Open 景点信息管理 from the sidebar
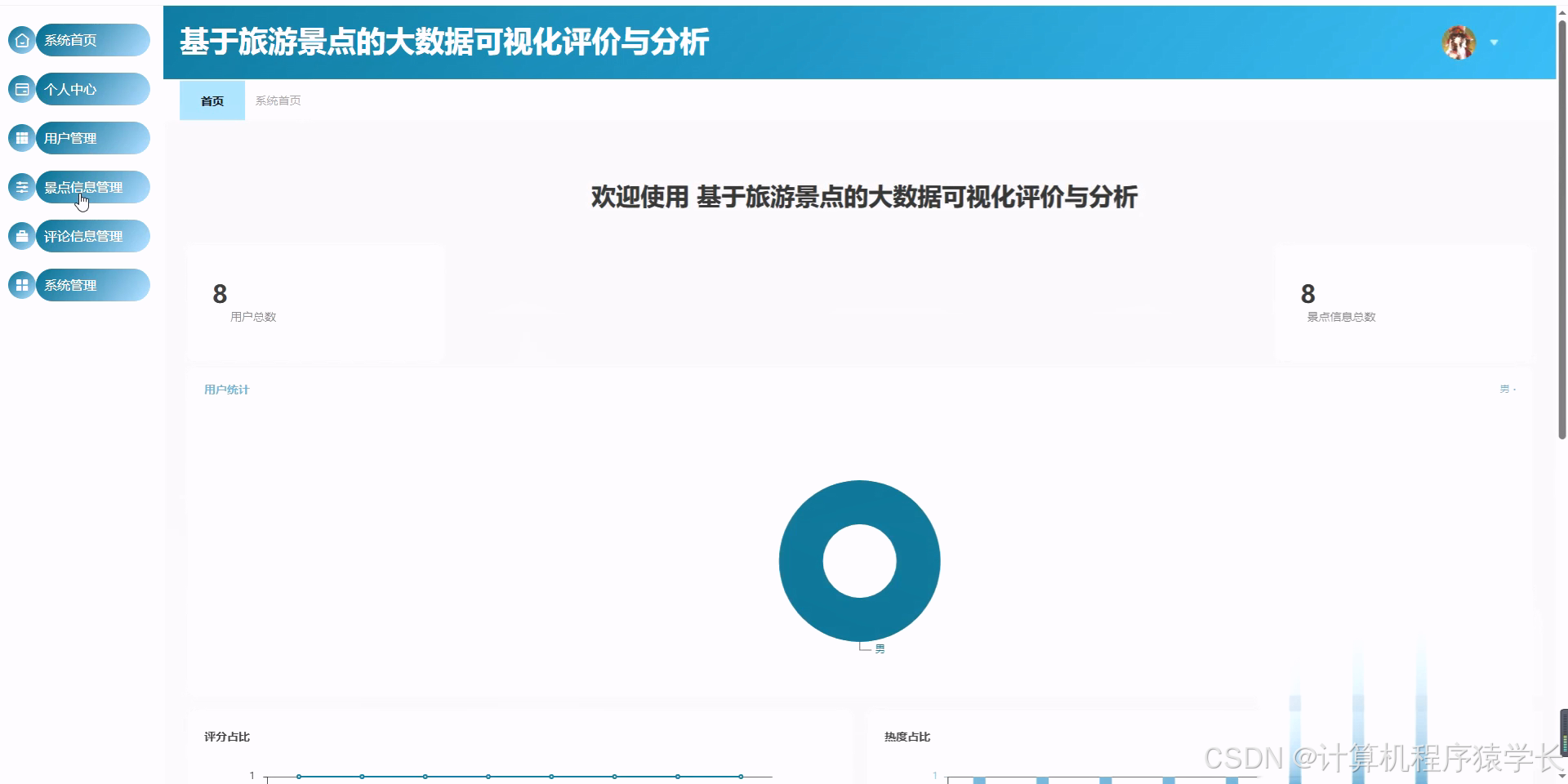The image size is (1568, 784). click(x=82, y=186)
